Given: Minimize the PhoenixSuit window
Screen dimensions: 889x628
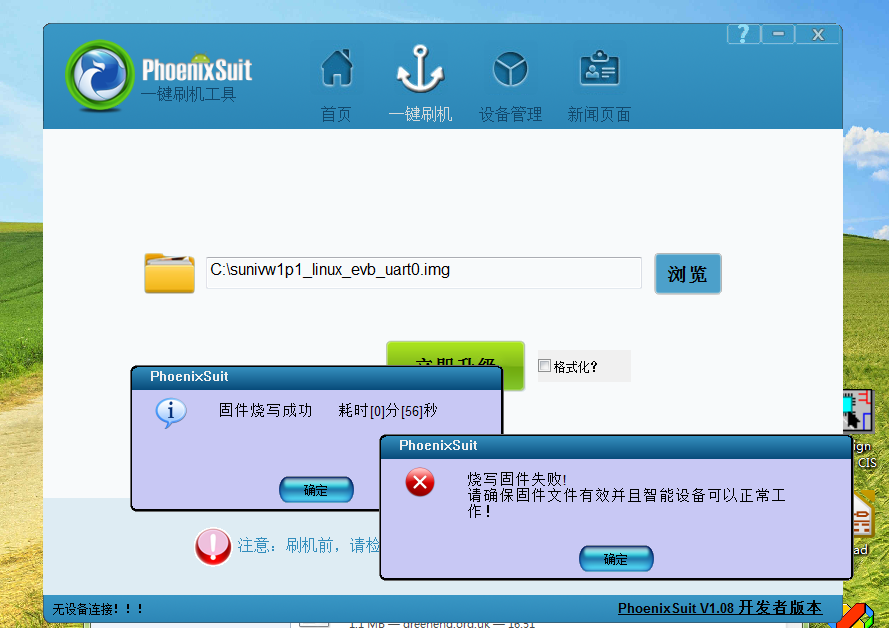Looking at the screenshot, I should (778, 34).
